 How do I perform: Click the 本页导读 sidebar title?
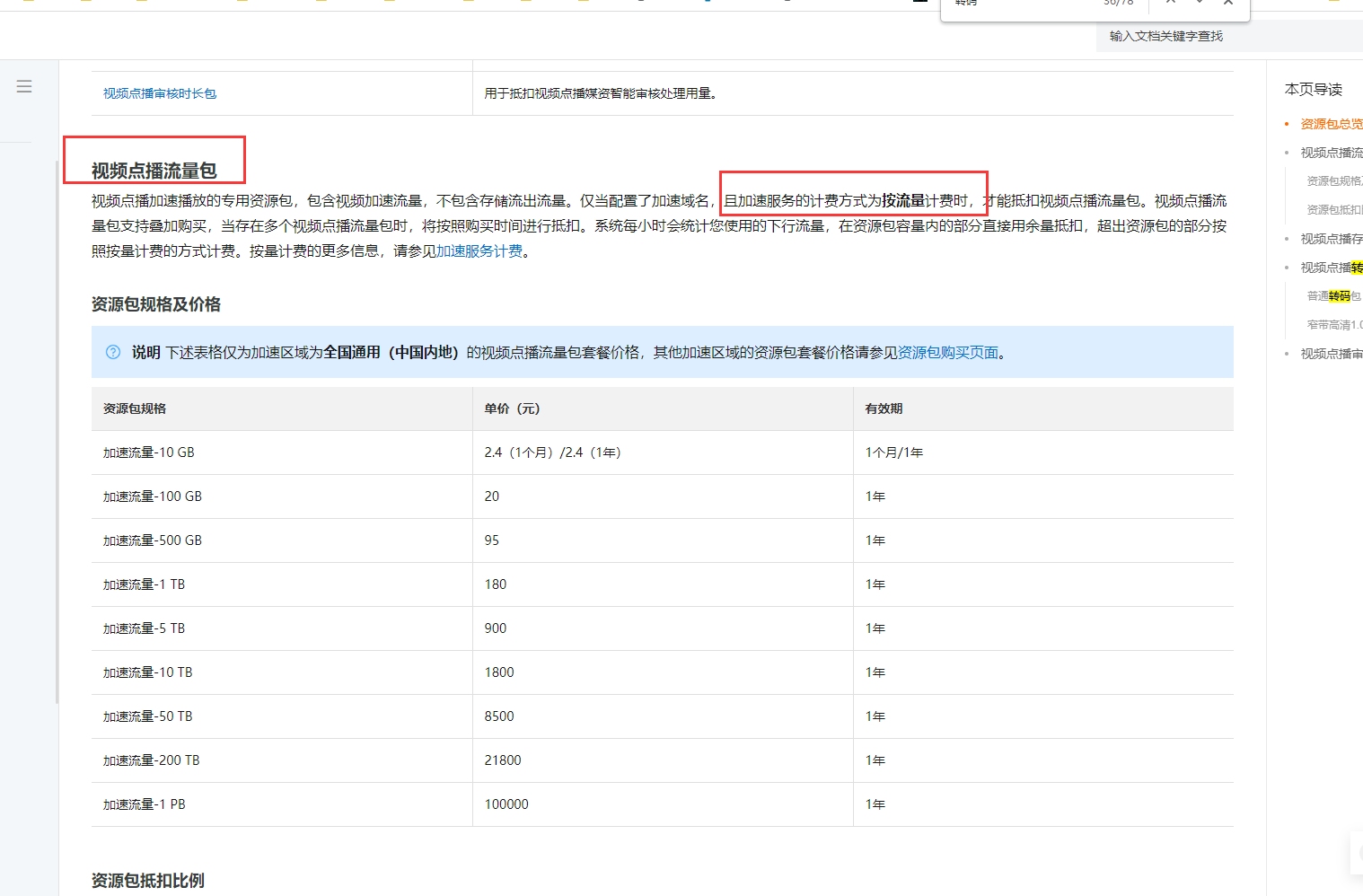tap(1314, 89)
